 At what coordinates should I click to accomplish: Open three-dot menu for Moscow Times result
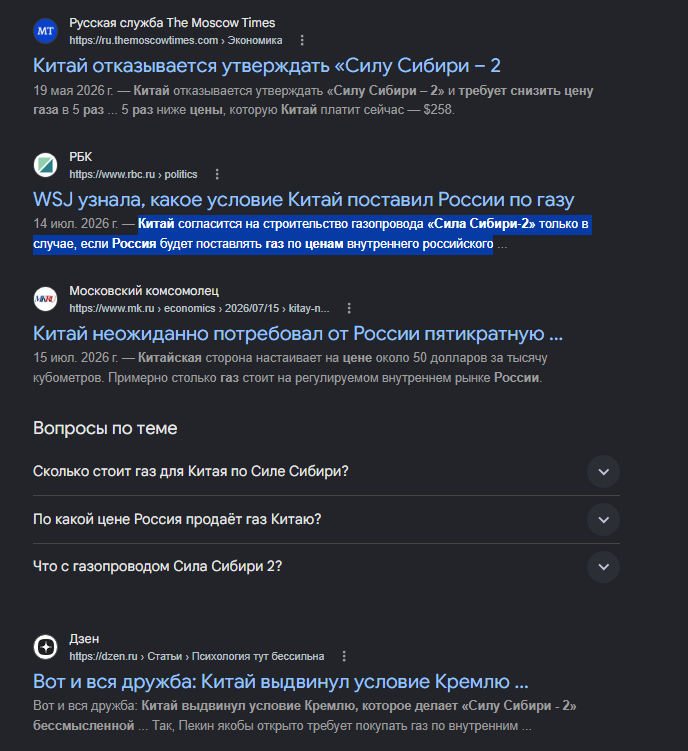coord(302,40)
